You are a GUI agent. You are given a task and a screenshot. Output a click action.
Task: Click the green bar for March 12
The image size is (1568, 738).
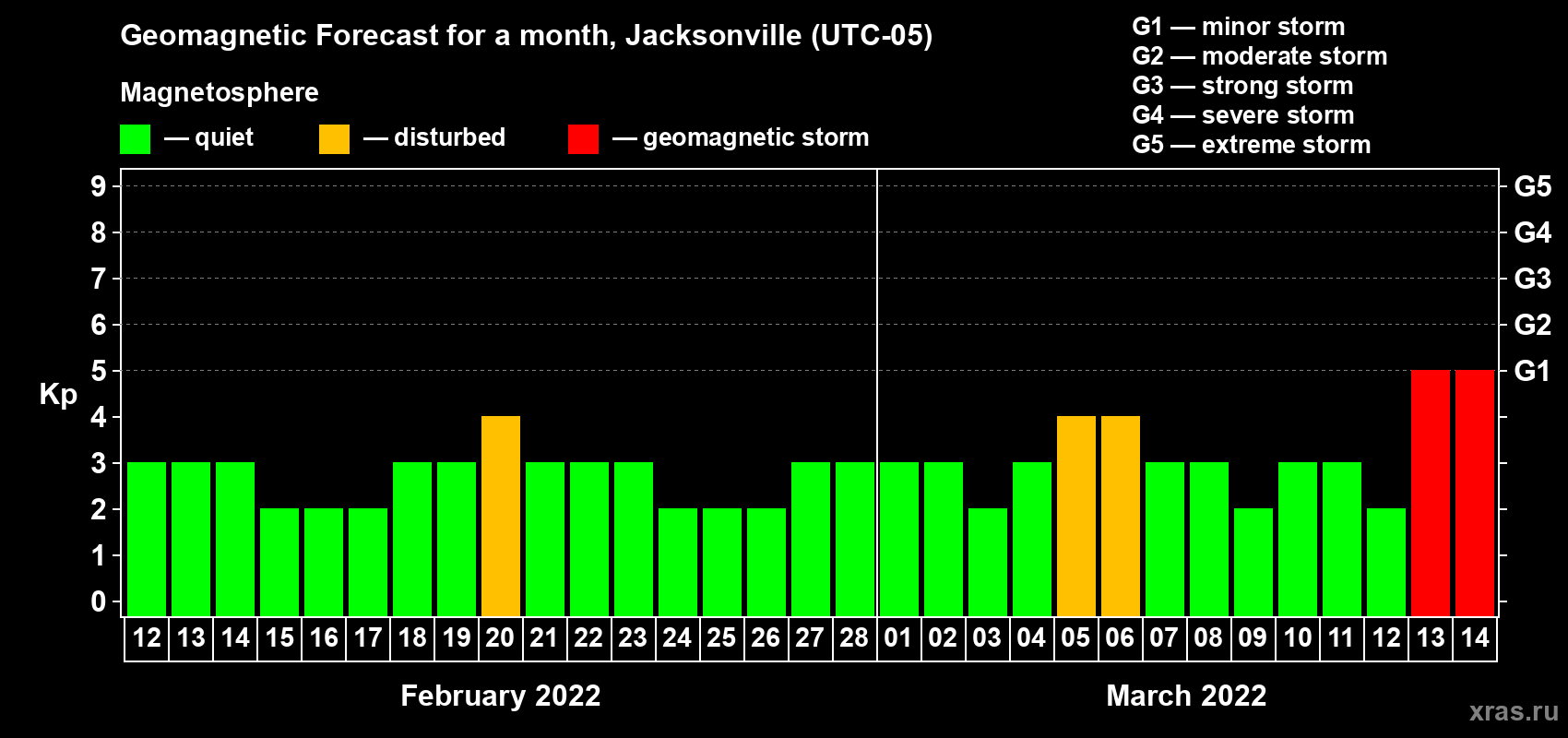point(1386,562)
